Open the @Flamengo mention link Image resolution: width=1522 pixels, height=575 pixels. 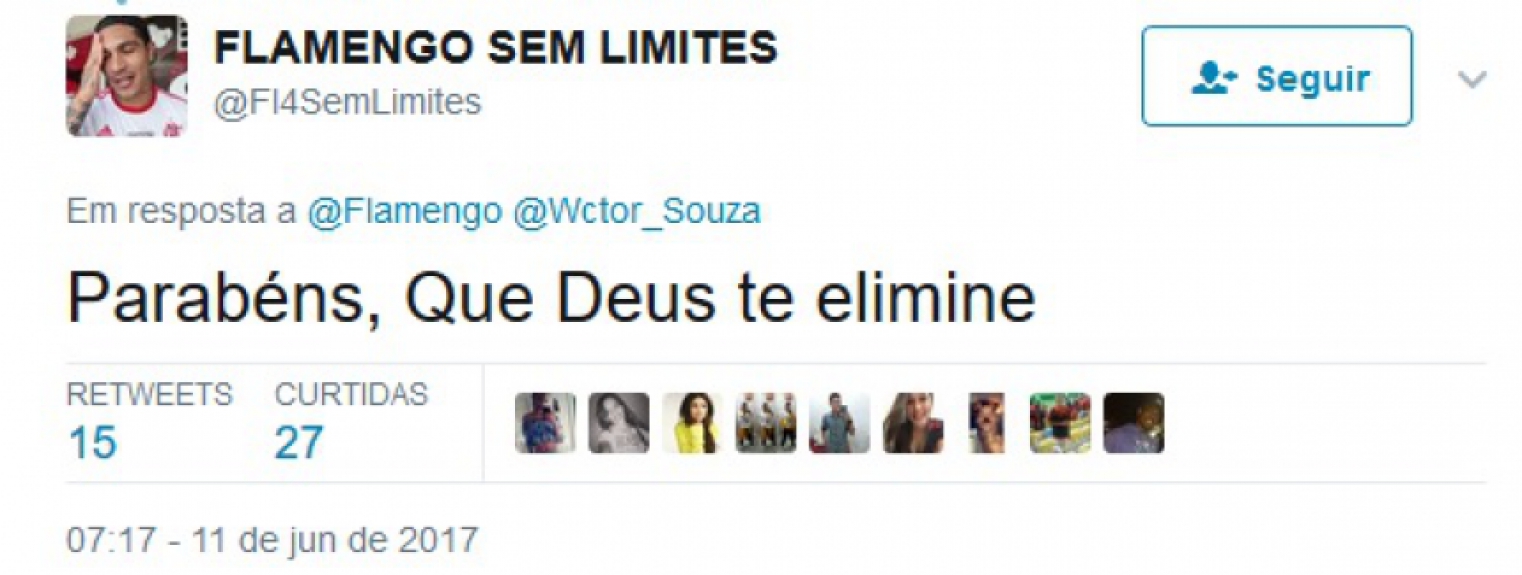click(x=405, y=211)
